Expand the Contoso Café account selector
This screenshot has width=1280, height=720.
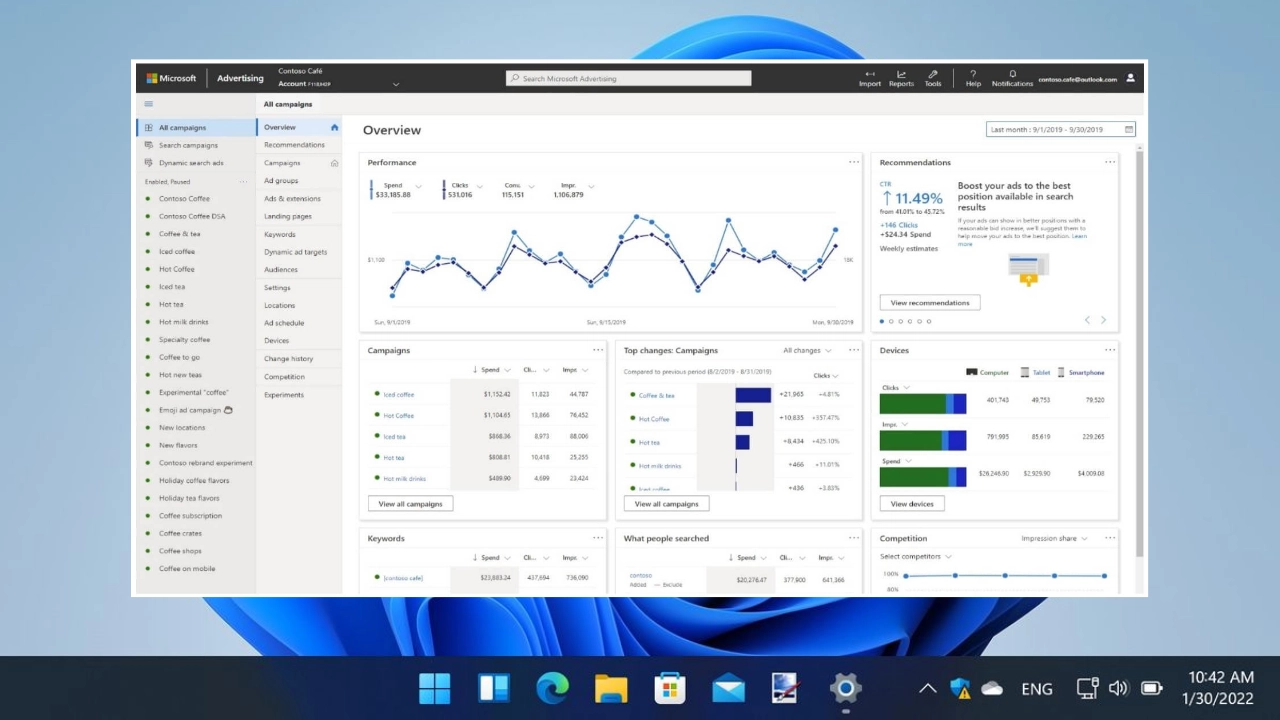click(x=396, y=84)
